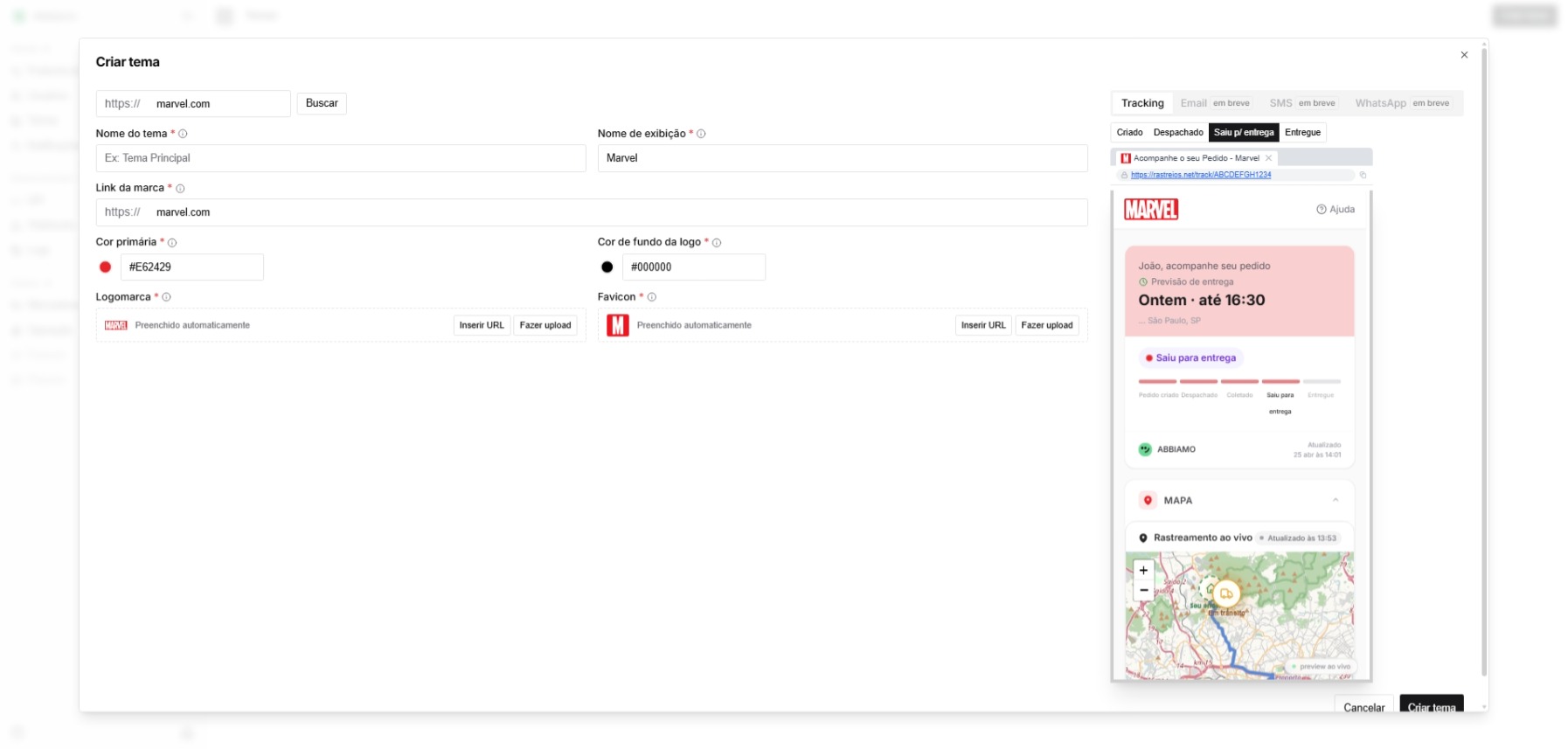Zoom in on the live tracking map
The width and height of the screenshot is (1568, 749).
(1143, 571)
